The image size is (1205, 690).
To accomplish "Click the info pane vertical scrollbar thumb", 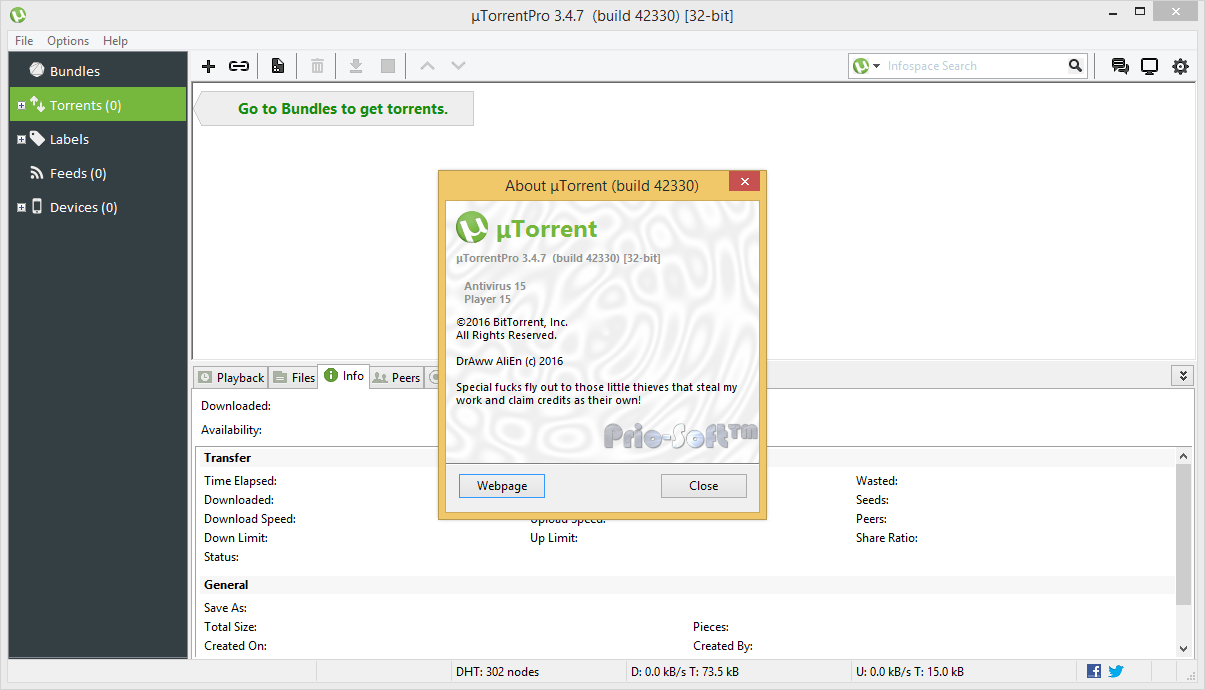I will [x=1183, y=534].
